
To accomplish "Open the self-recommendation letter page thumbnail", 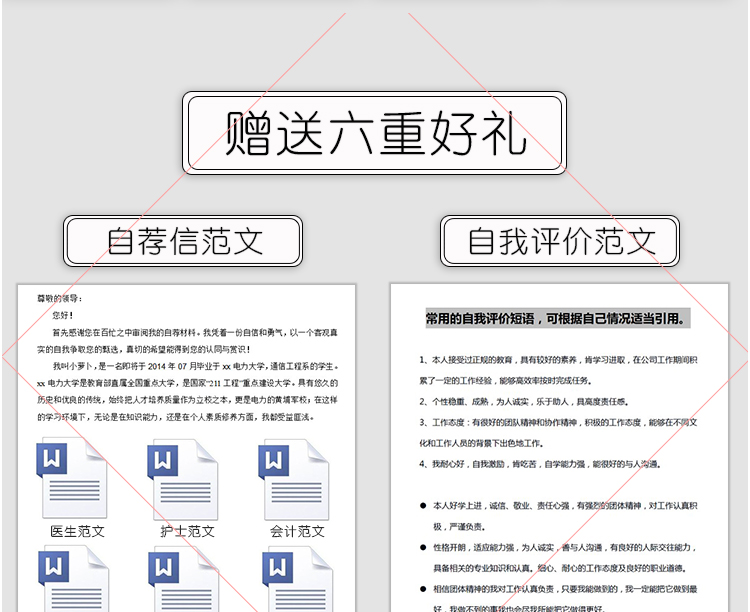I will click(187, 448).
